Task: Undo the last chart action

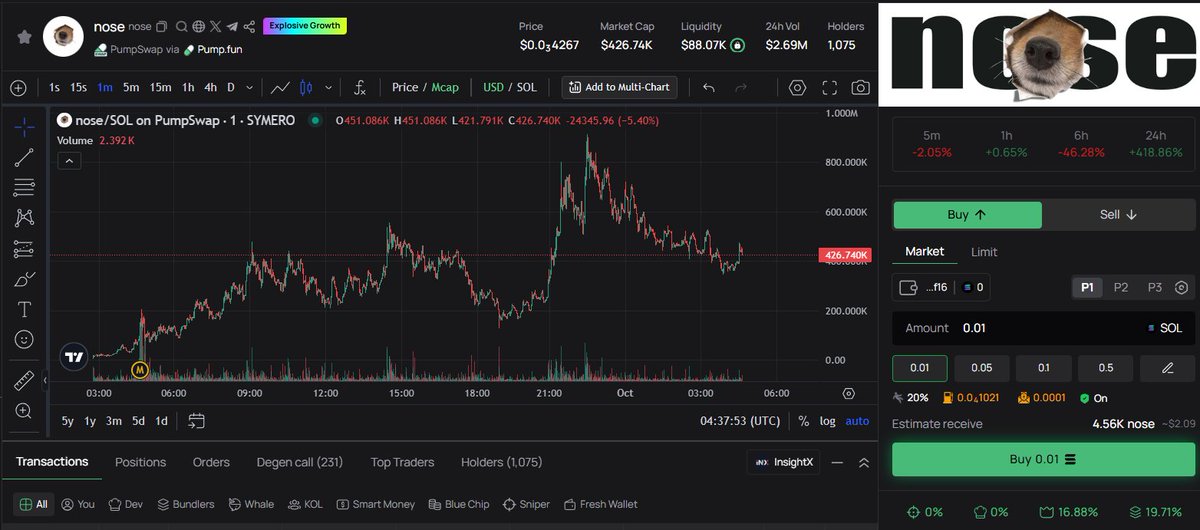Action: coord(709,88)
